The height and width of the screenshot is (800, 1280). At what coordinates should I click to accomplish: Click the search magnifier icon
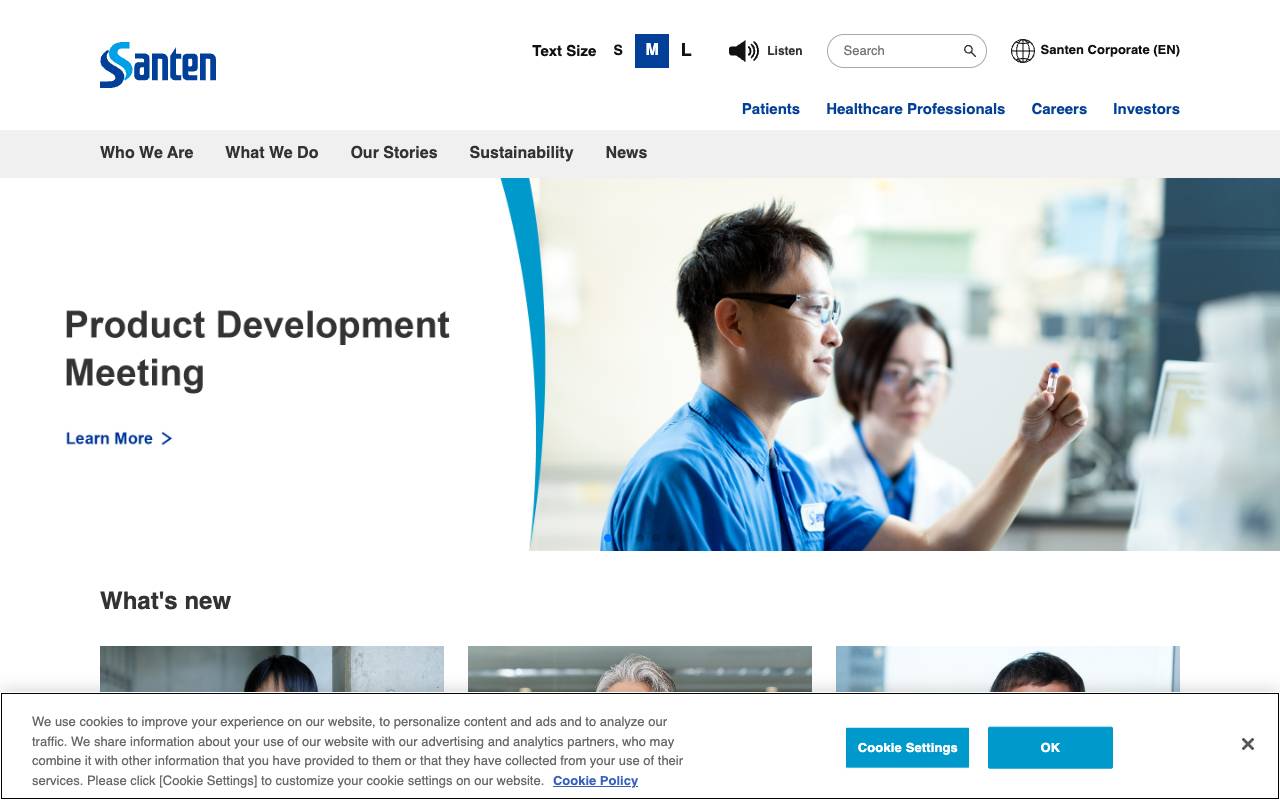967,50
